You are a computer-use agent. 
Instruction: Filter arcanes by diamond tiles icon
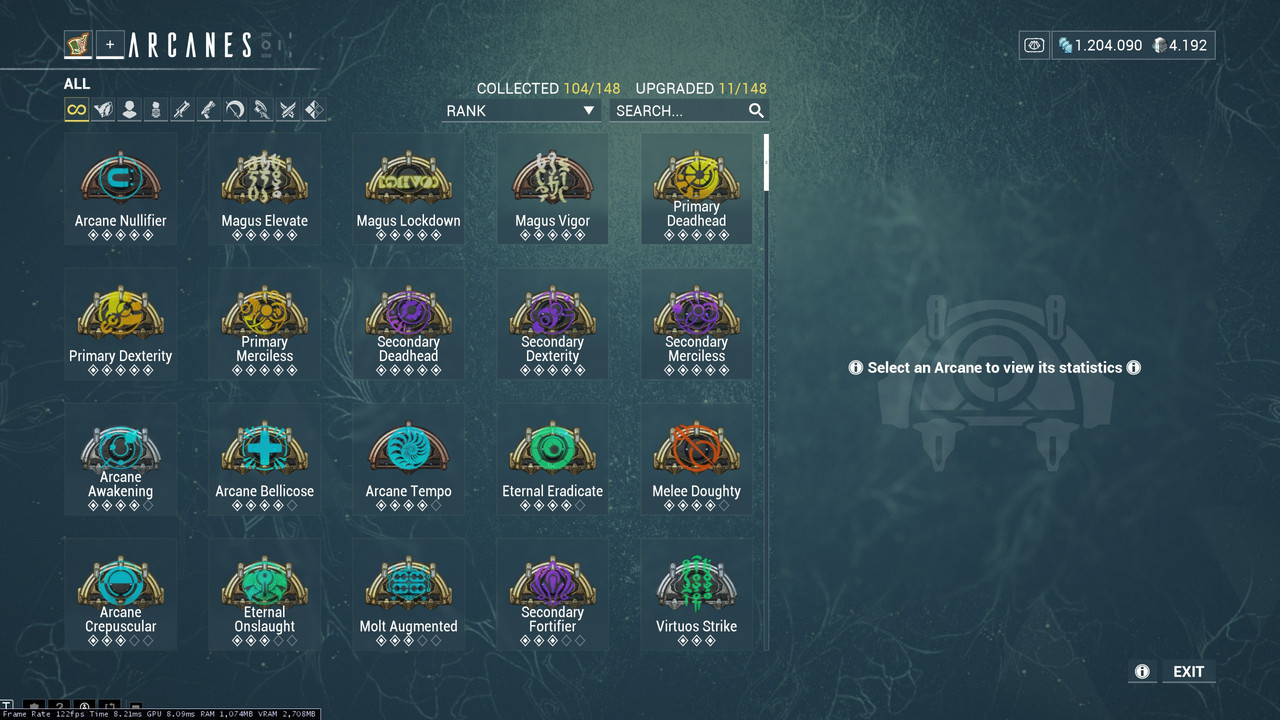(x=314, y=110)
